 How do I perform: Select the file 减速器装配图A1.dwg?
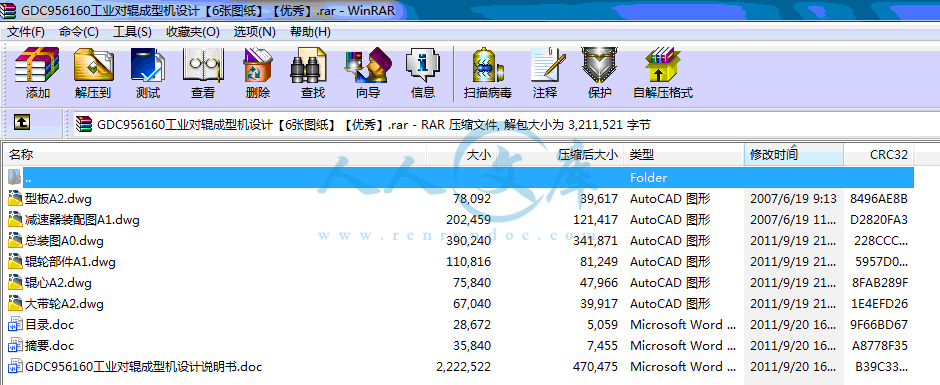(82, 219)
